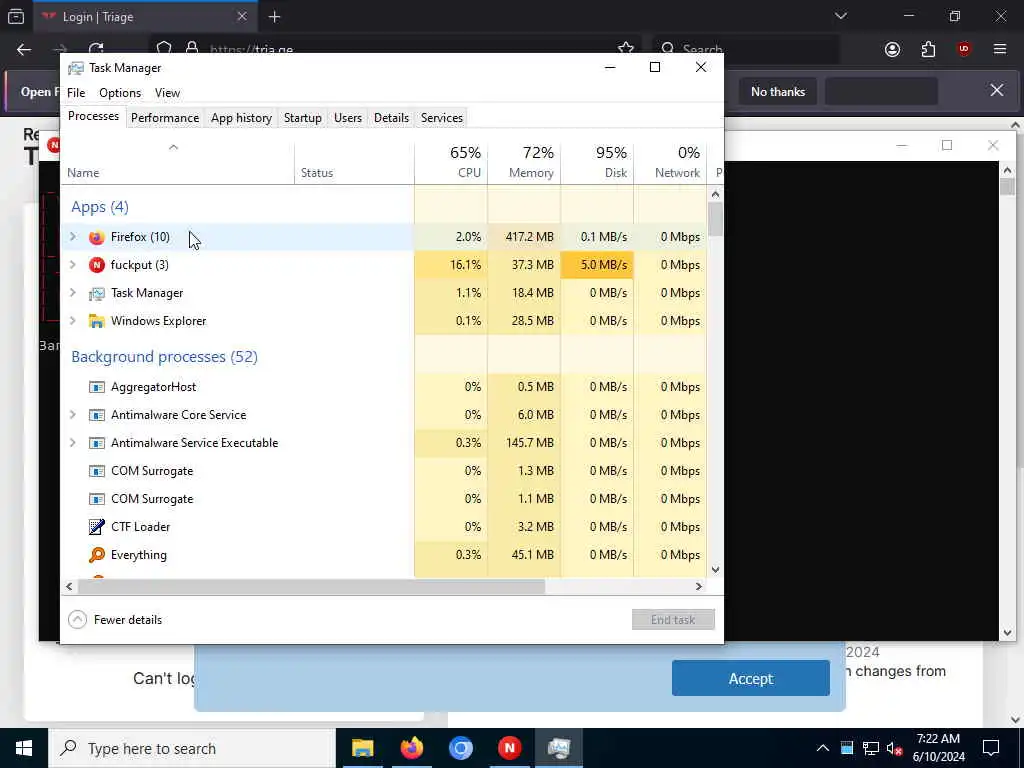Switch to the Details tab

[x=391, y=118]
